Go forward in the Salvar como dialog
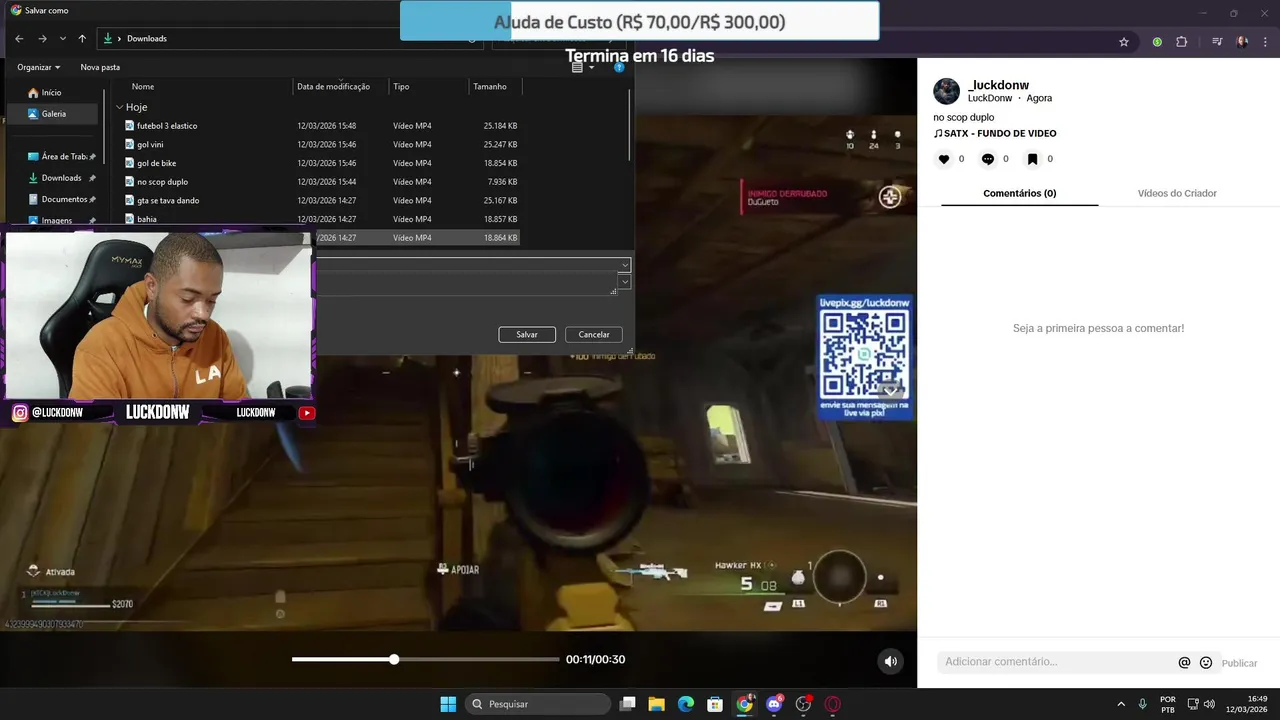 pyautogui.click(x=42, y=38)
